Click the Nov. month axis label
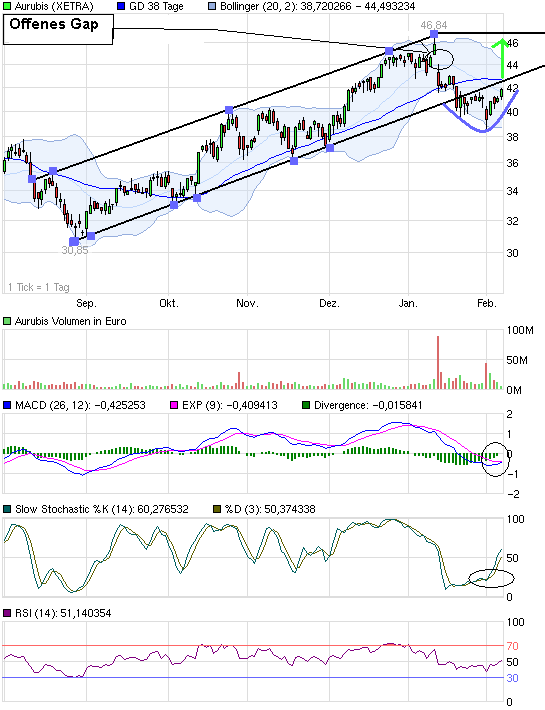The width and height of the screenshot is (545, 710). tap(247, 303)
